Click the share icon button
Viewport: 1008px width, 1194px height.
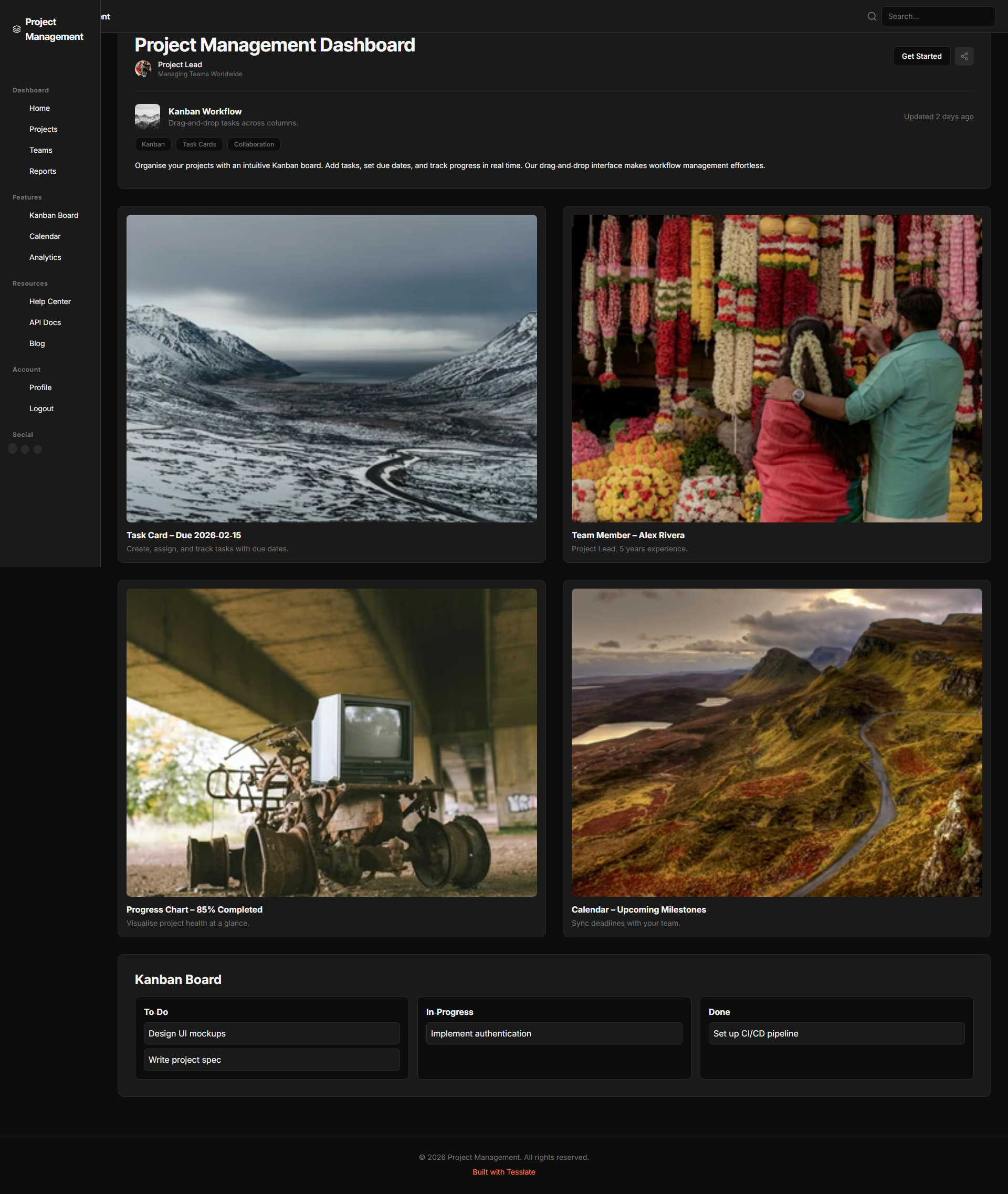(x=964, y=56)
